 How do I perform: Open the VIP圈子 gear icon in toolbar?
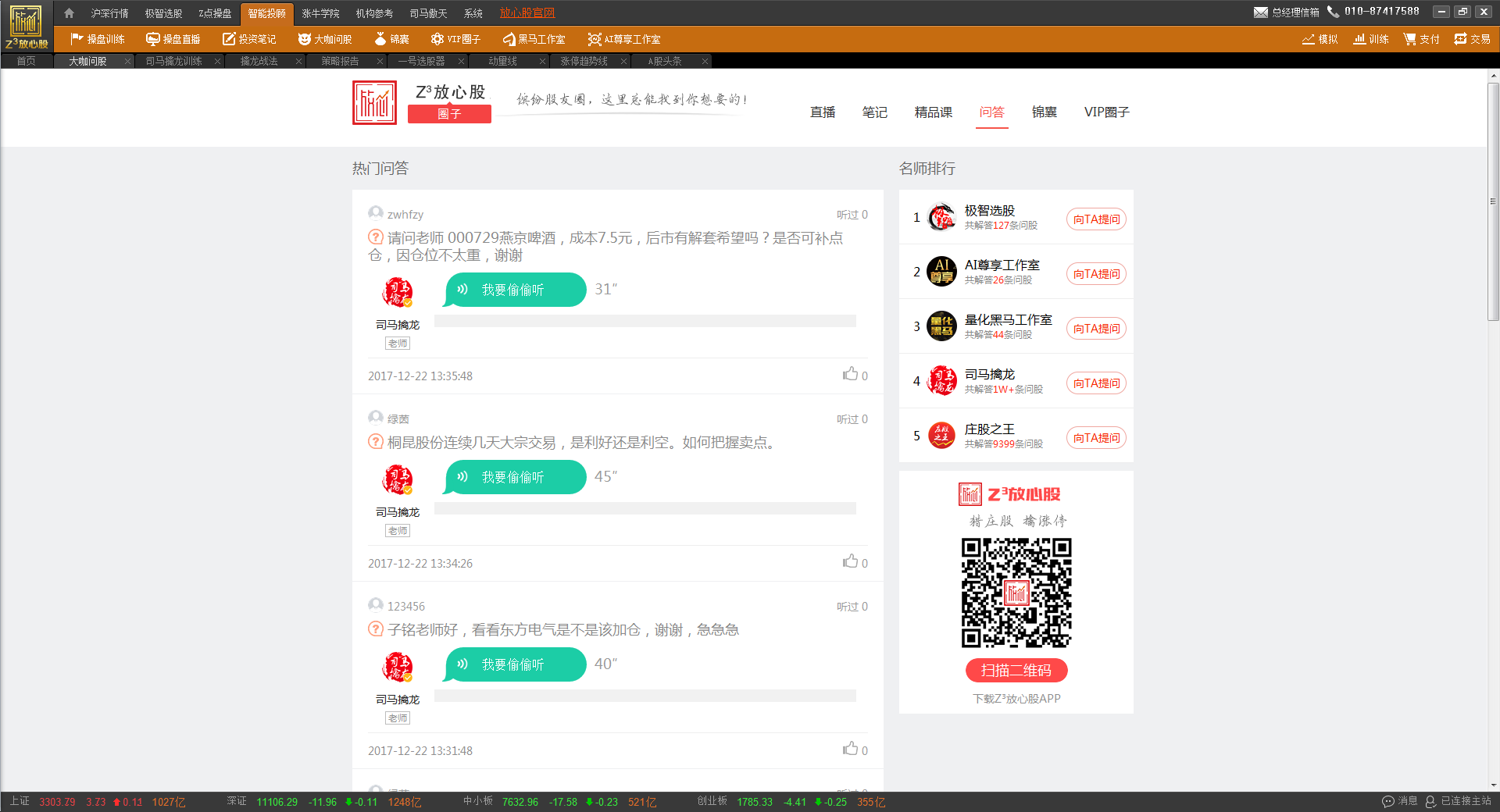click(437, 39)
